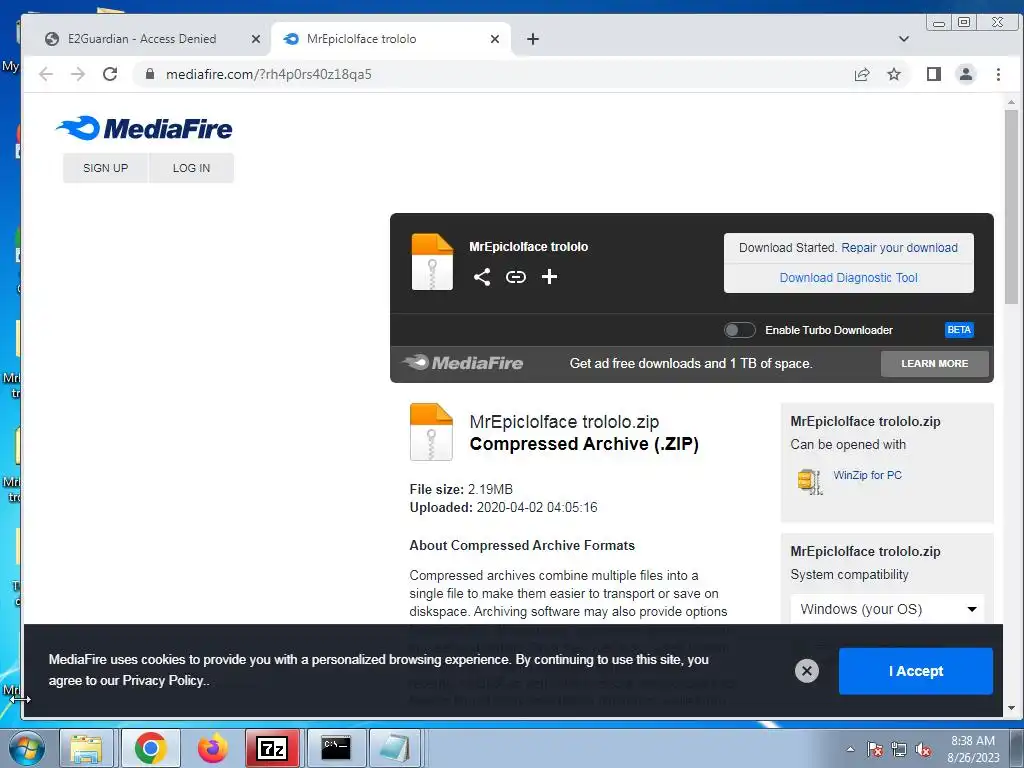Click the taskbar clock showing 8:38 AM
Screen dimensions: 1024x768
pyautogui.click(x=973, y=749)
